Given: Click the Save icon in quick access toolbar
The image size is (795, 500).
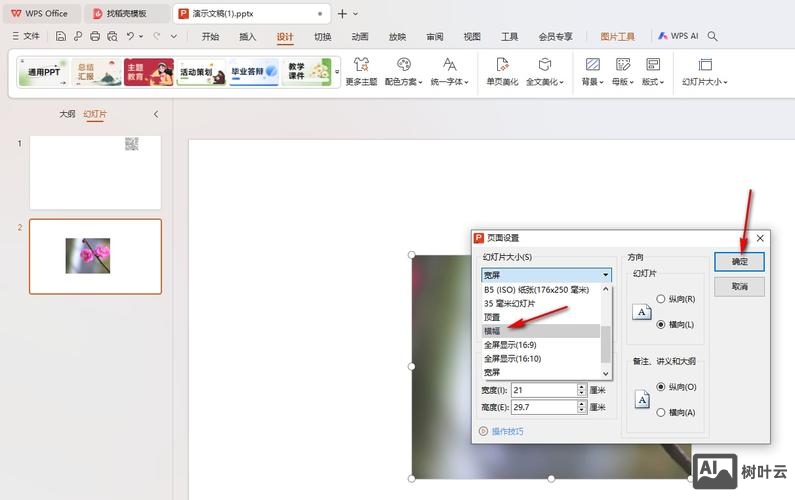Looking at the screenshot, I should click(x=61, y=36).
